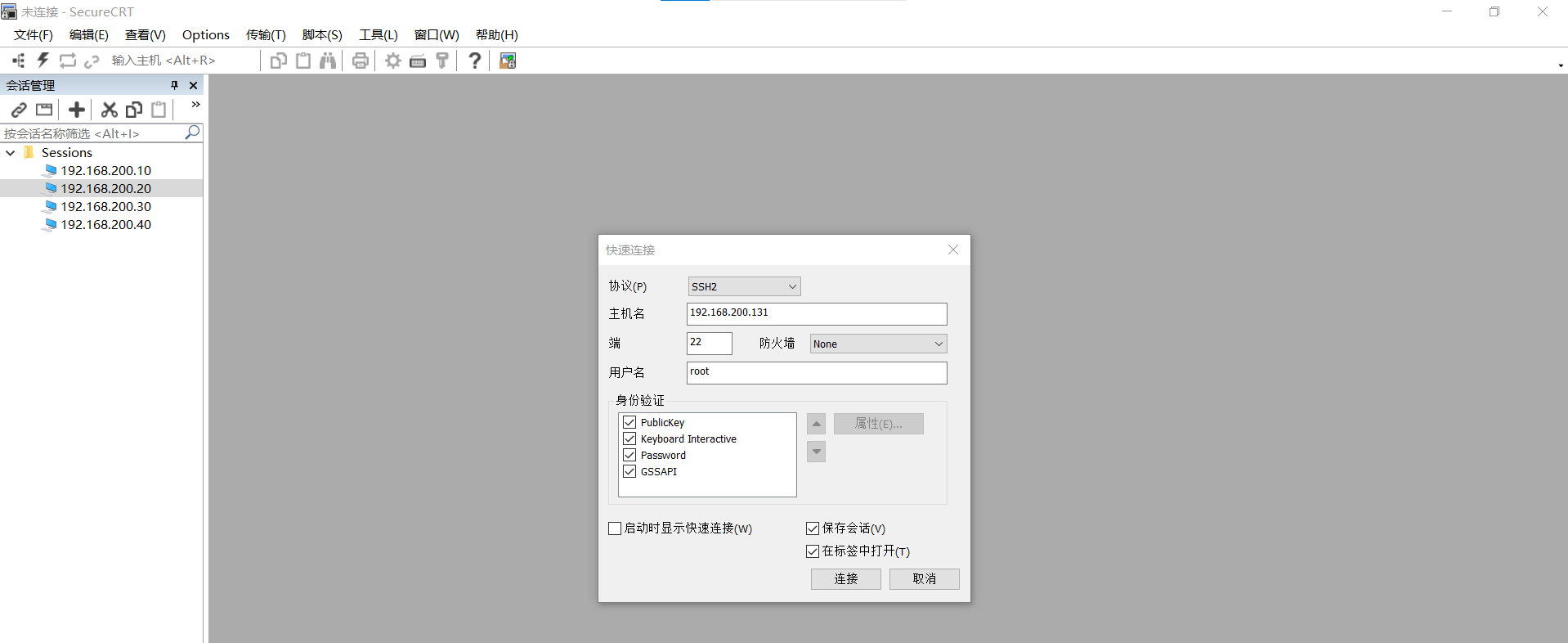
Task: Uncheck GSSAPI authentication
Action: click(629, 471)
